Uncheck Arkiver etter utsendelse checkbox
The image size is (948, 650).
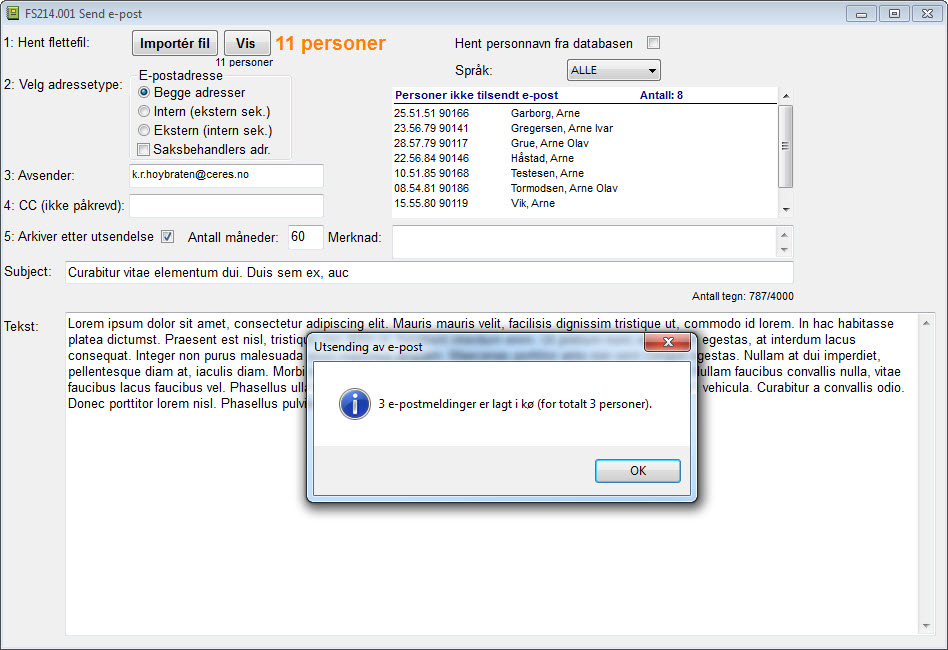[x=167, y=237]
